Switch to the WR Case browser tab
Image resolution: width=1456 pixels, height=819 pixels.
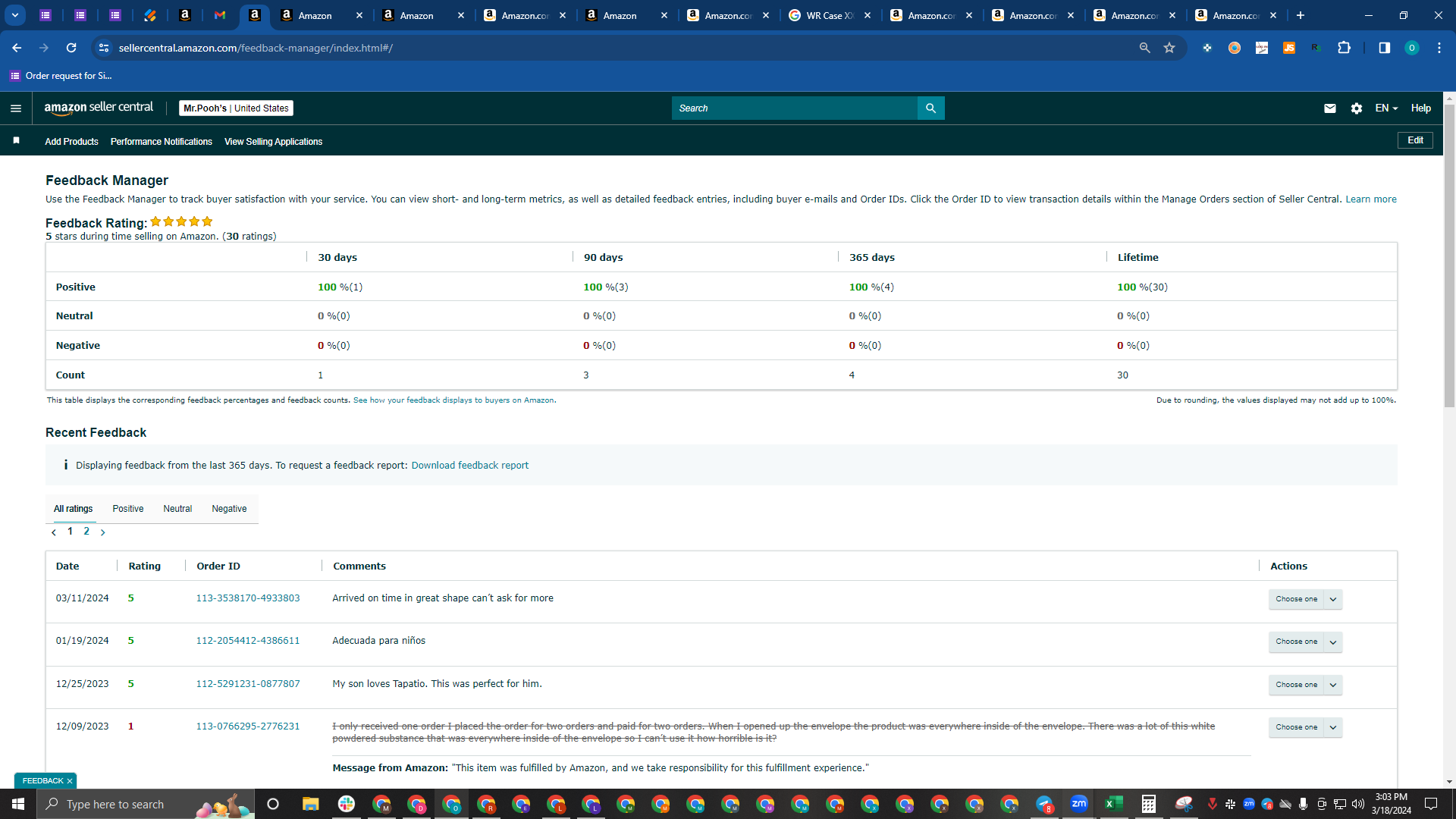829,15
